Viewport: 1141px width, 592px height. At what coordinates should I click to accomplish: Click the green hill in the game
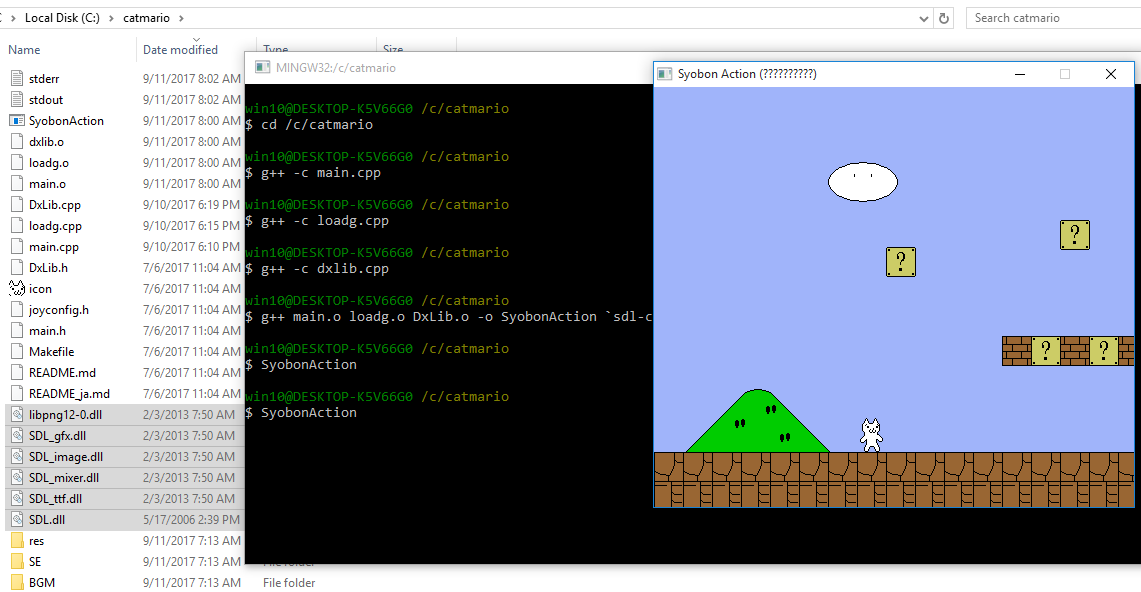pyautogui.click(x=758, y=421)
